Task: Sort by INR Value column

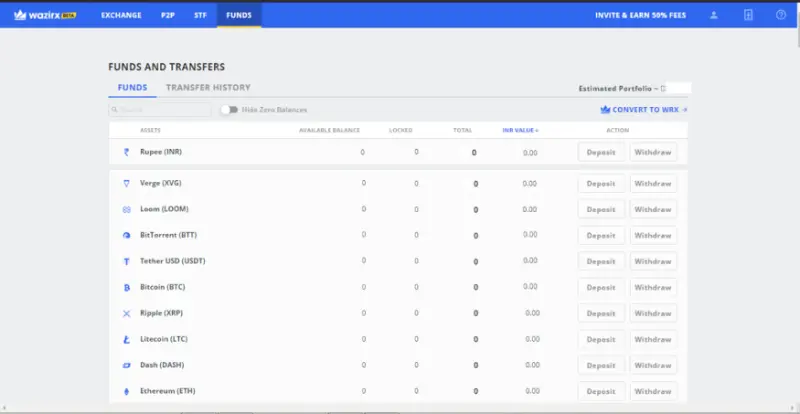Action: (x=520, y=130)
